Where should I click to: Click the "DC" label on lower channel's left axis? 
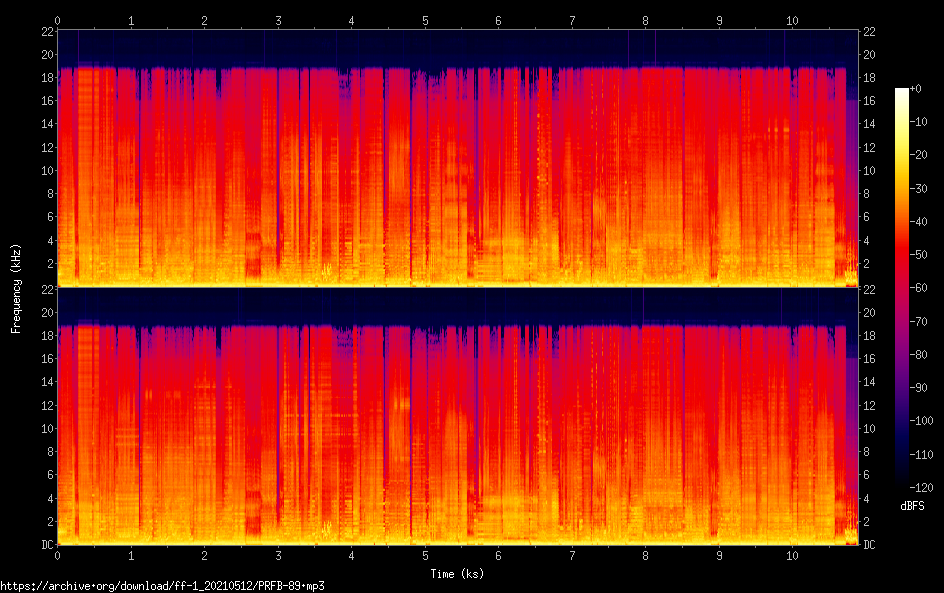click(48, 544)
